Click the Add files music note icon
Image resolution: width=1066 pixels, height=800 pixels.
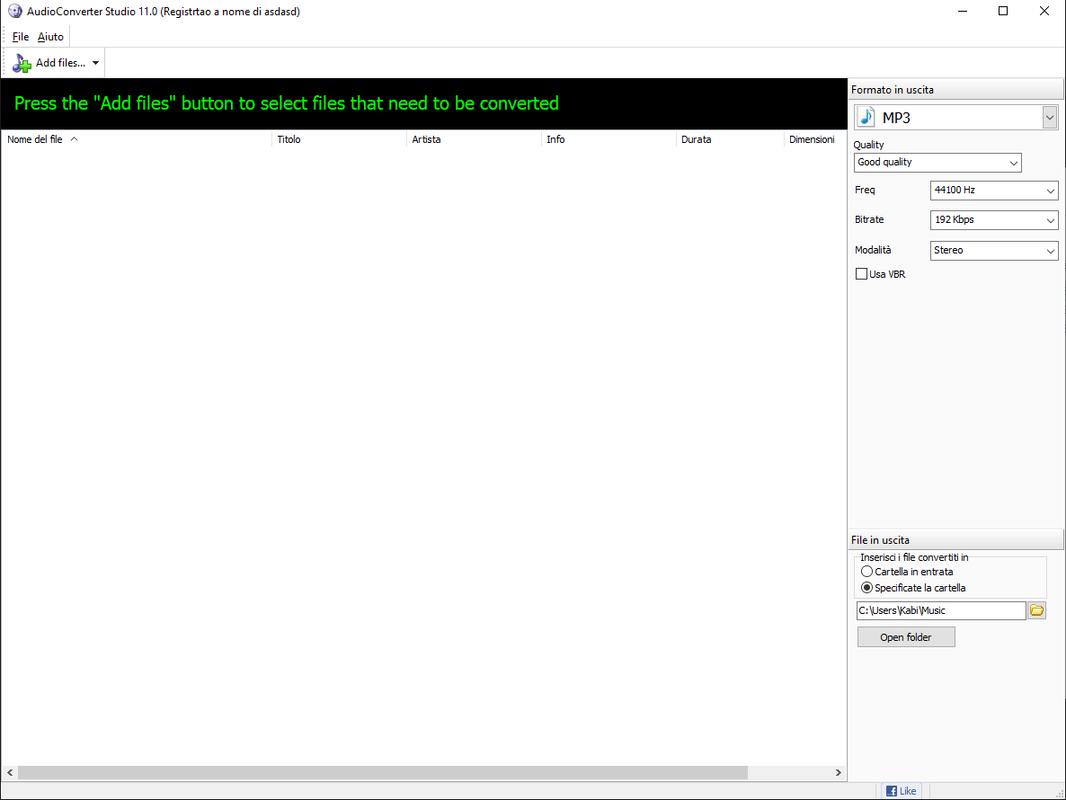(x=22, y=63)
